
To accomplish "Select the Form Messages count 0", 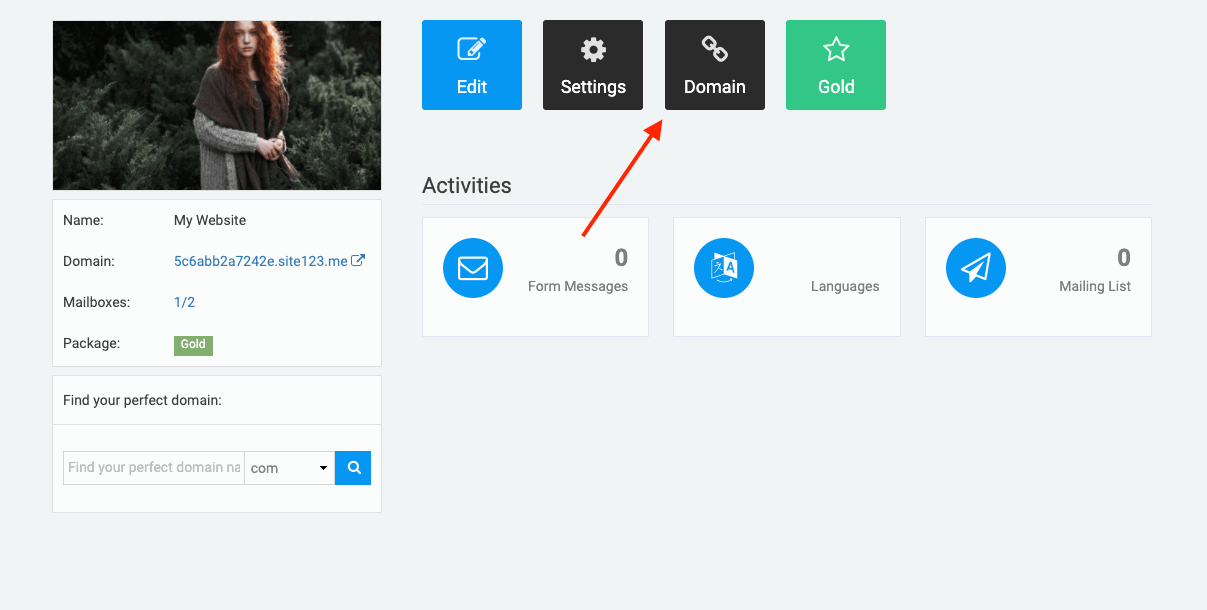I will click(x=621, y=258).
